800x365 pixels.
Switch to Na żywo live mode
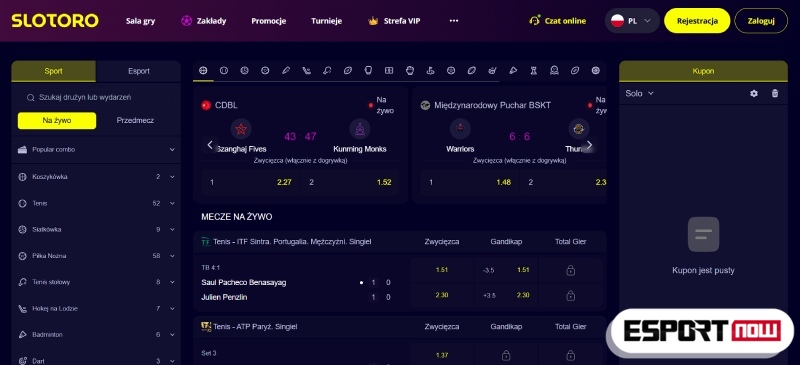coord(57,120)
